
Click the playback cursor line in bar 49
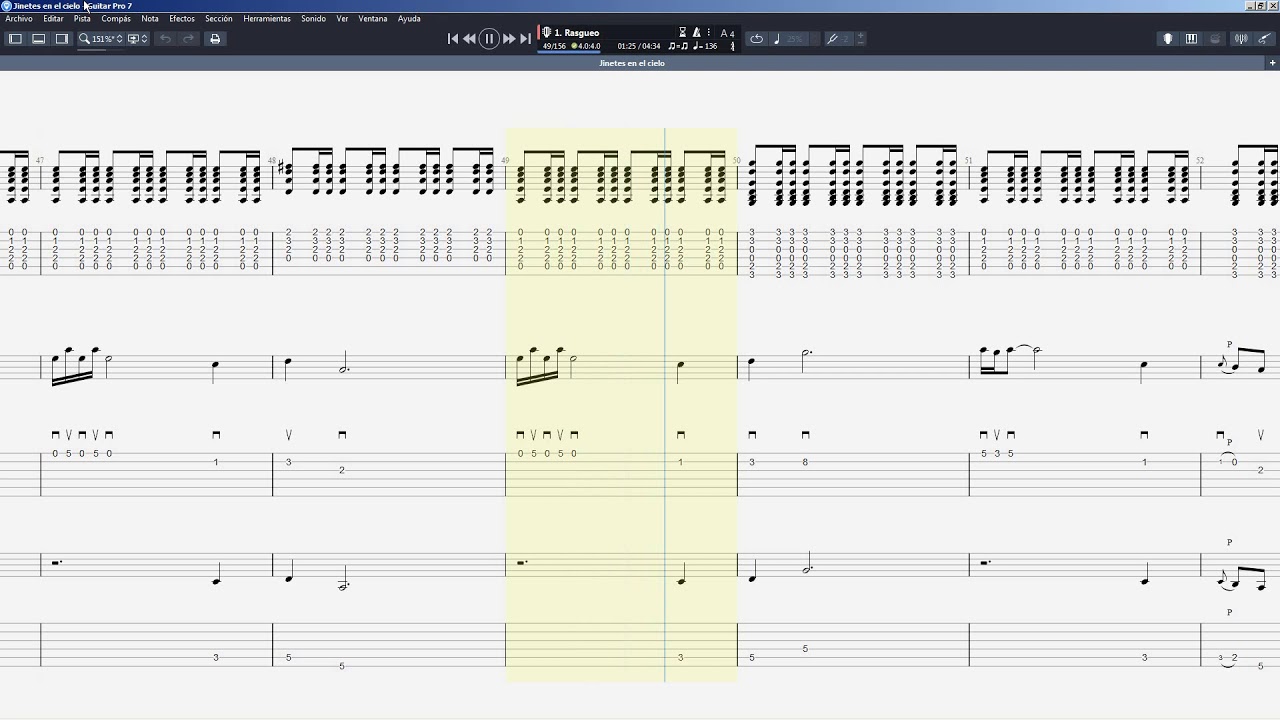[x=665, y=405]
